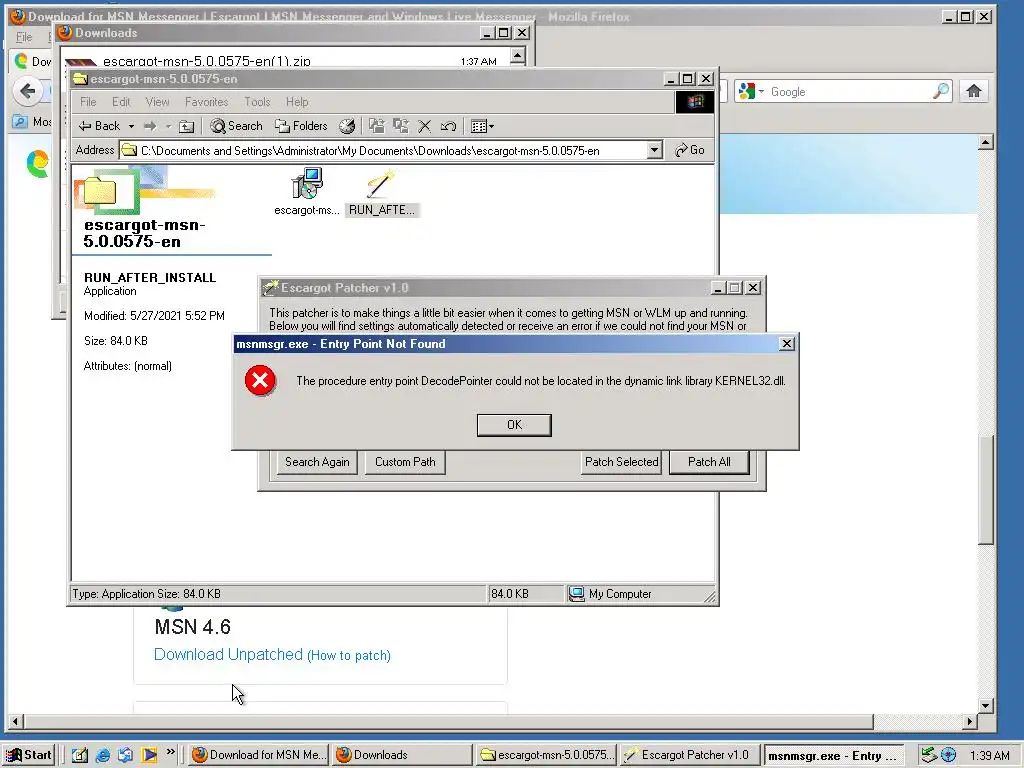Viewport: 1024px width, 768px height.
Task: Switch to Download for MSN Me... taskbar button
Action: (x=259, y=755)
